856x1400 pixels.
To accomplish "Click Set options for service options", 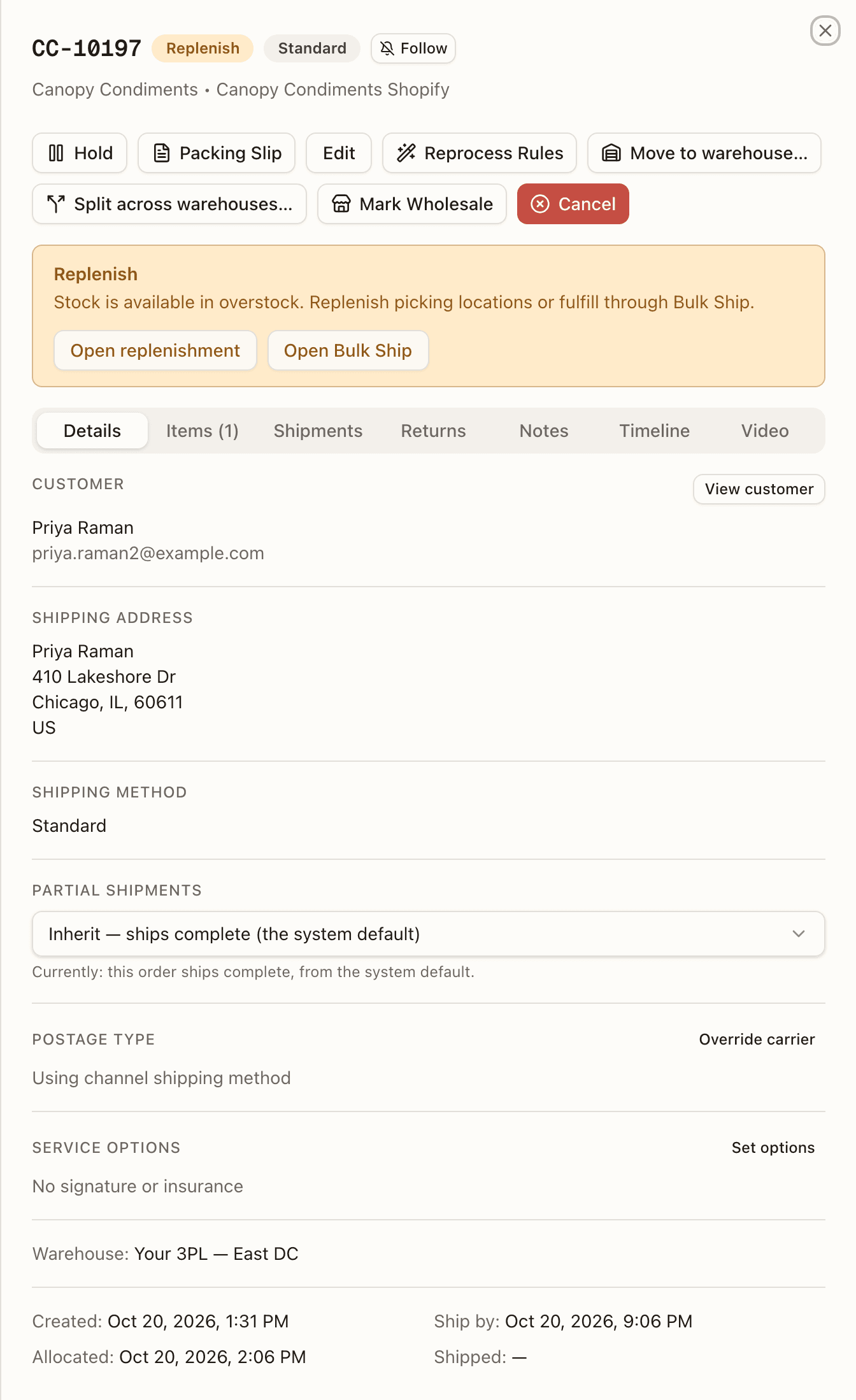I will point(773,1148).
